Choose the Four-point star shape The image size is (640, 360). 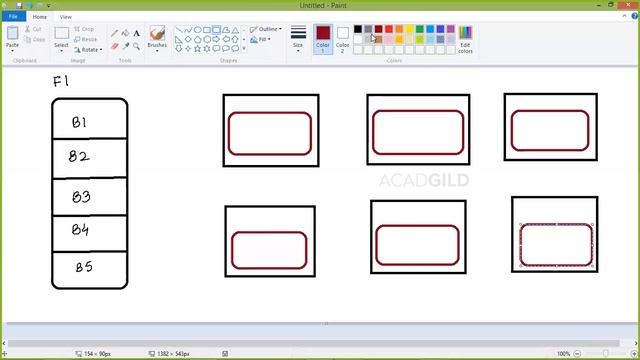[x=188, y=49]
